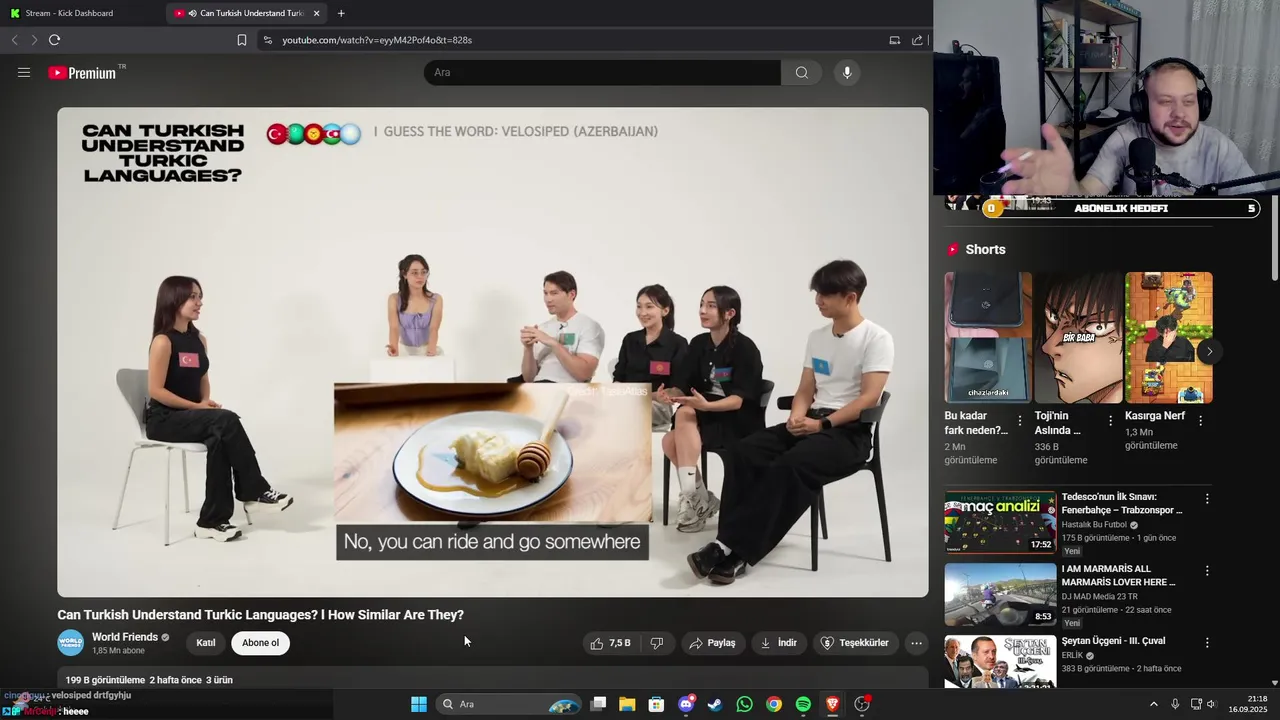
Task: Open Discord from the taskbar
Action: [686, 704]
